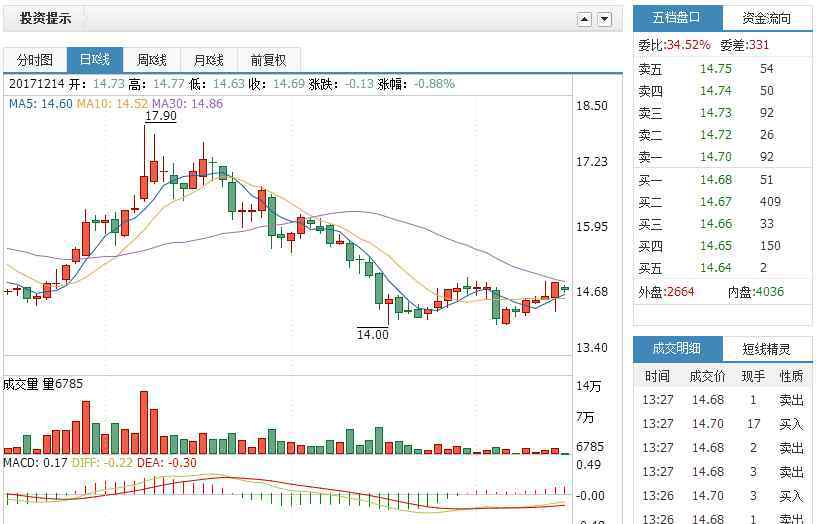Select the 成交明细 tab
The height and width of the screenshot is (524, 816).
pos(677,349)
